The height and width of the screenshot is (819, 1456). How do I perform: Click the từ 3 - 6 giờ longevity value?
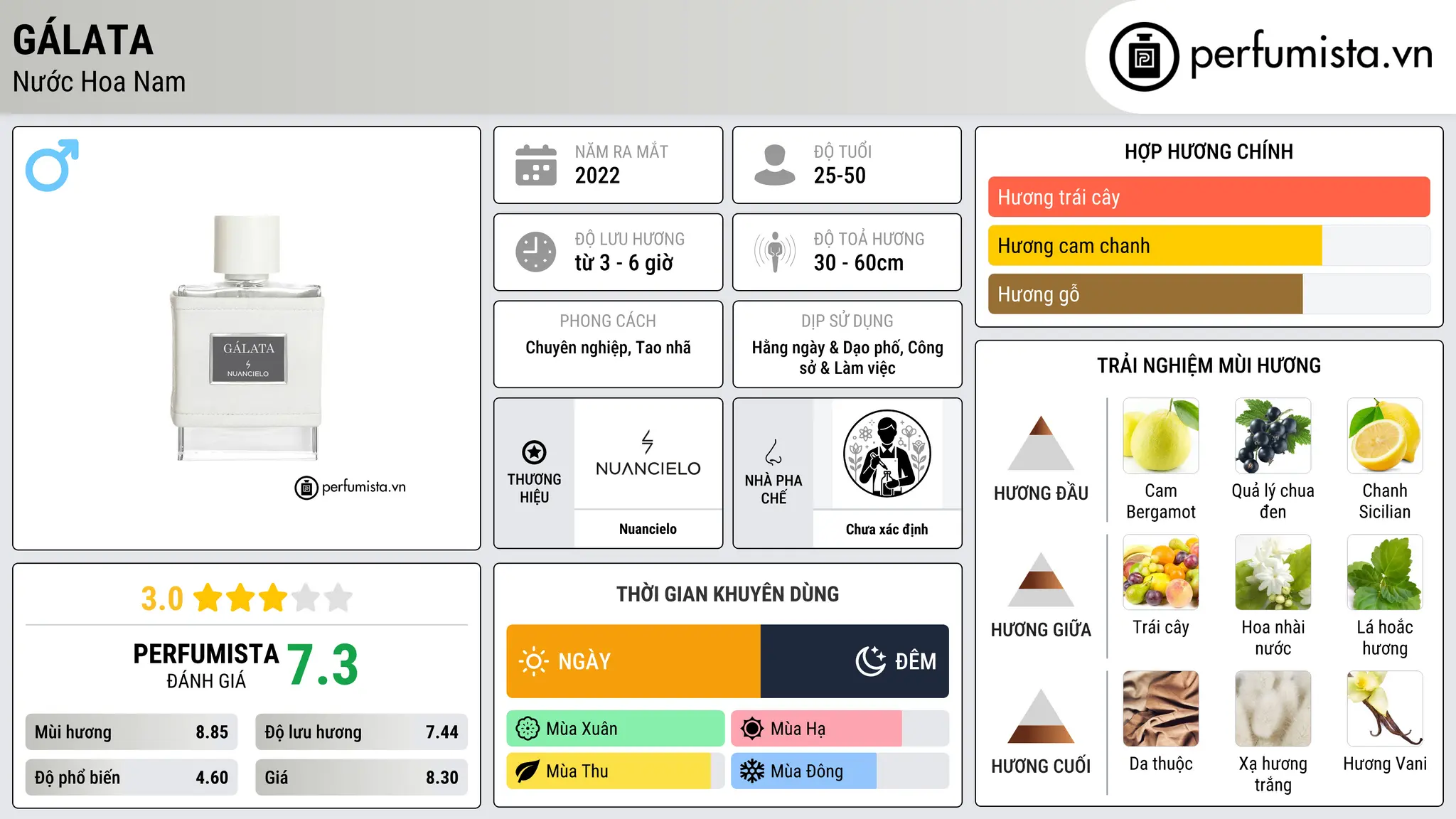[x=623, y=263]
